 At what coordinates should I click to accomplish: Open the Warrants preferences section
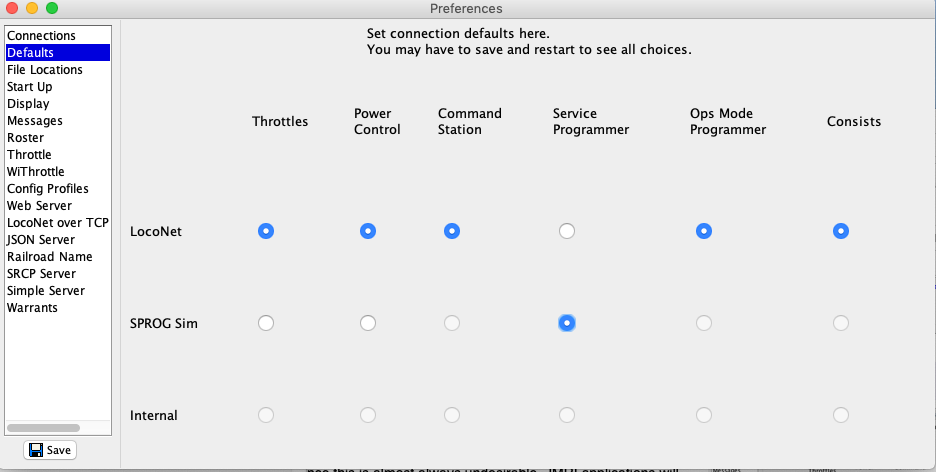33,308
